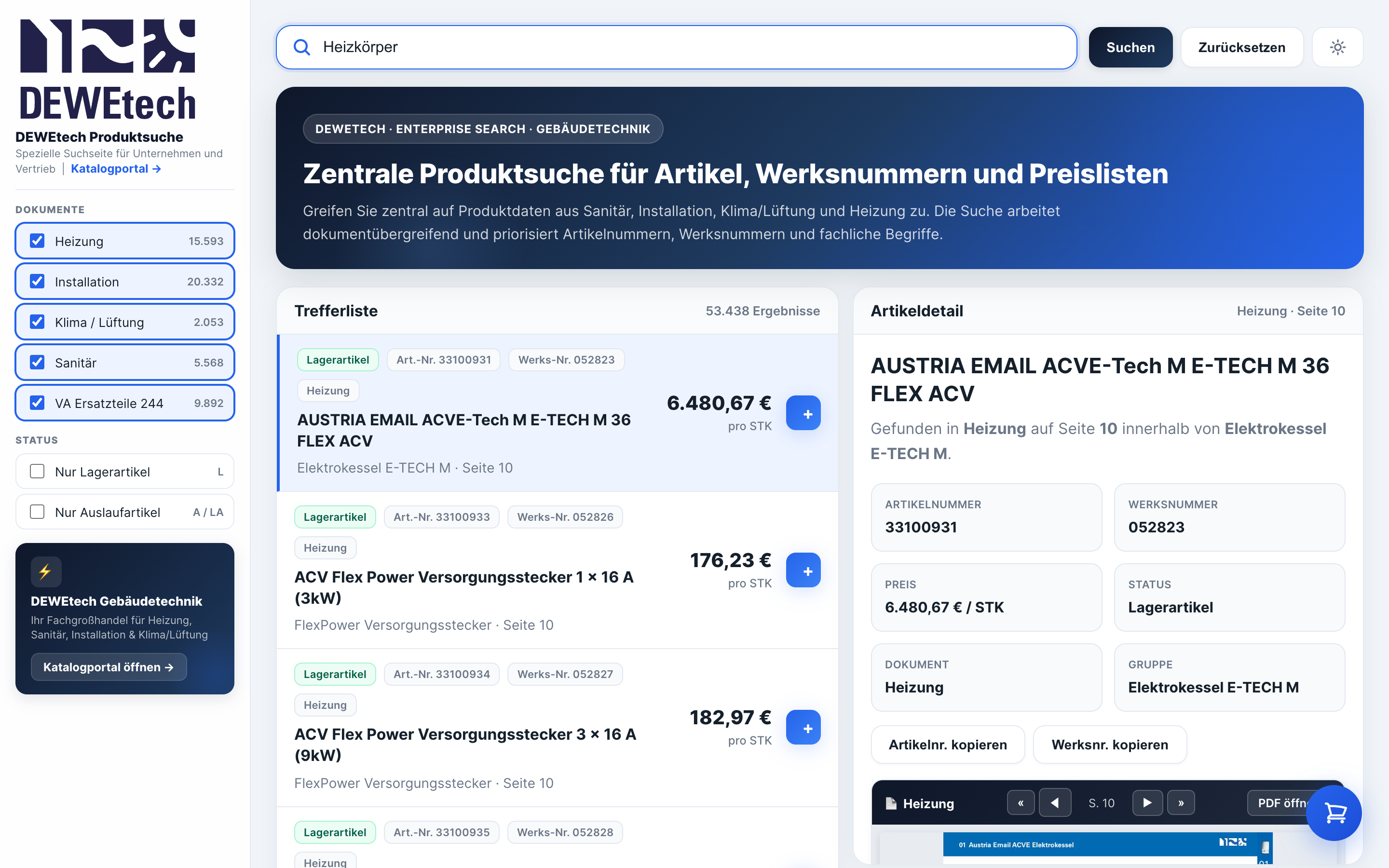Click the Werks-Nr. 052826 tag

565,516
